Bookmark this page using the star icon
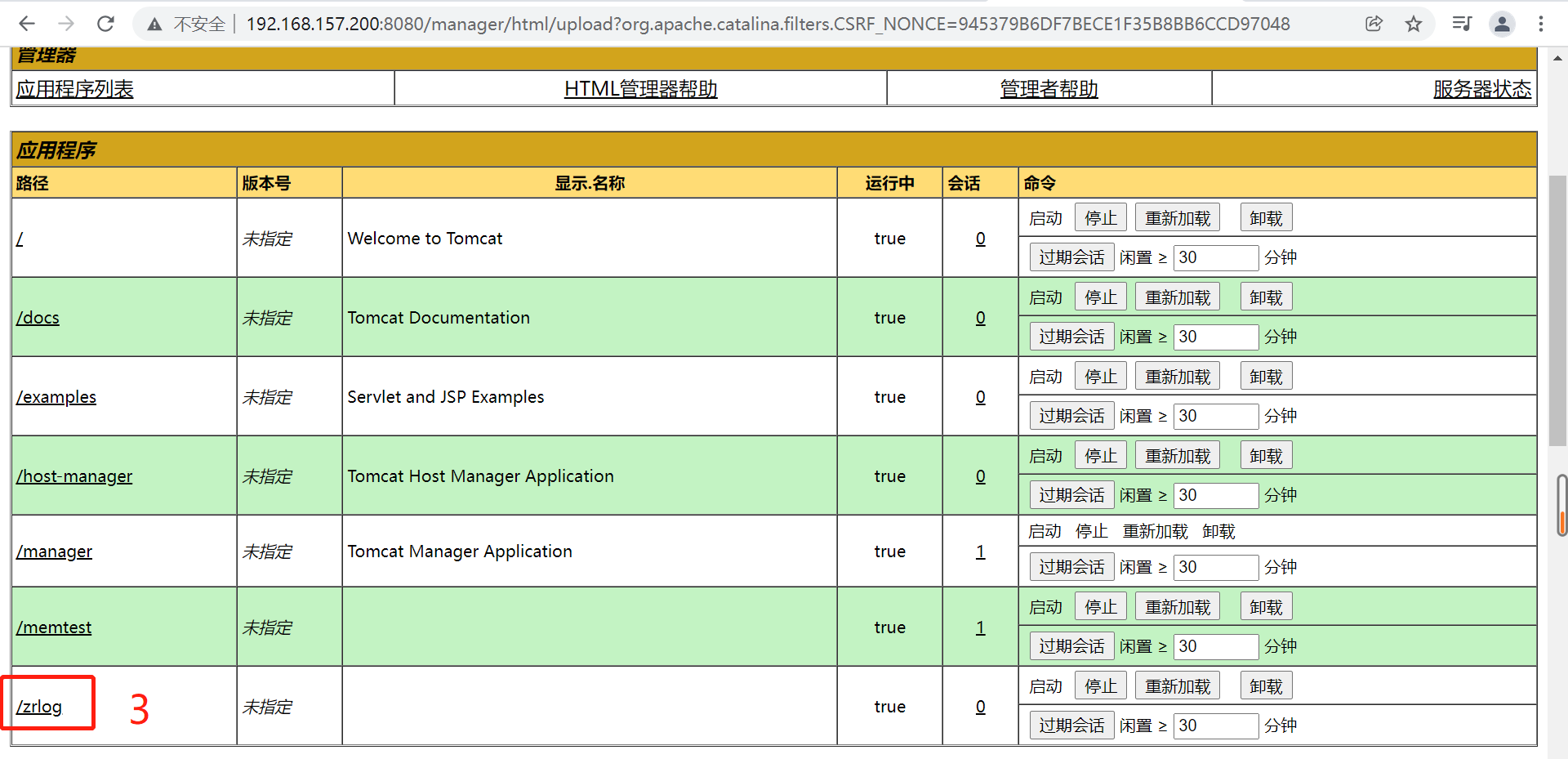 1414,24
